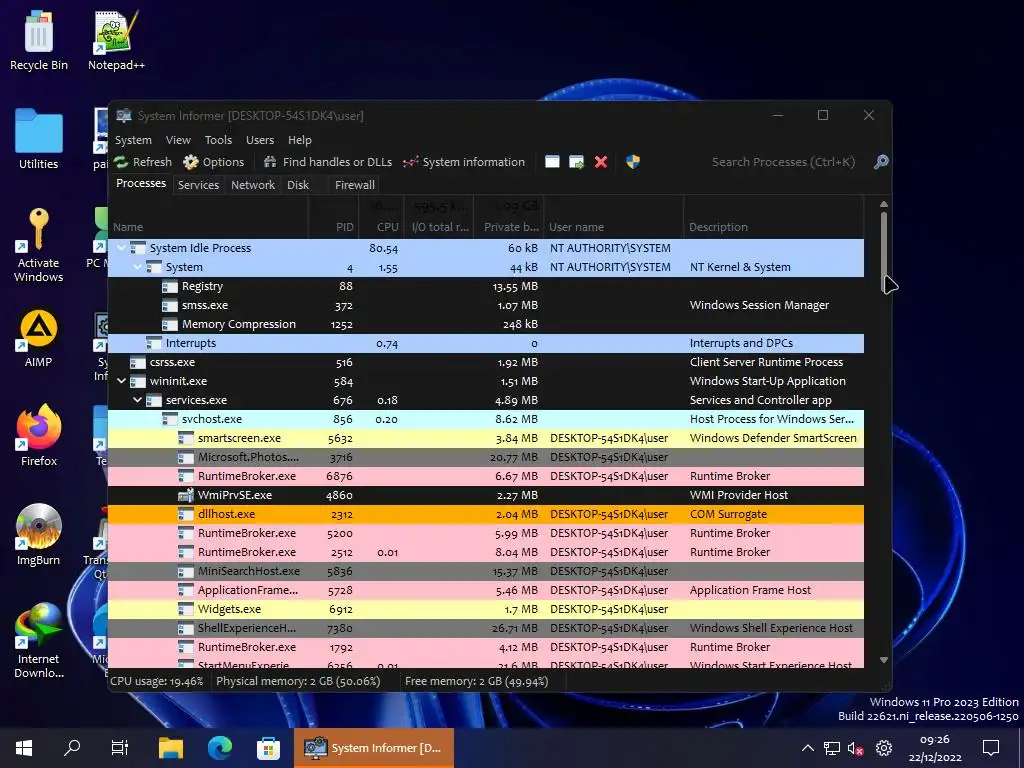Open the Notepad++ desktop shortcut

pos(116,40)
